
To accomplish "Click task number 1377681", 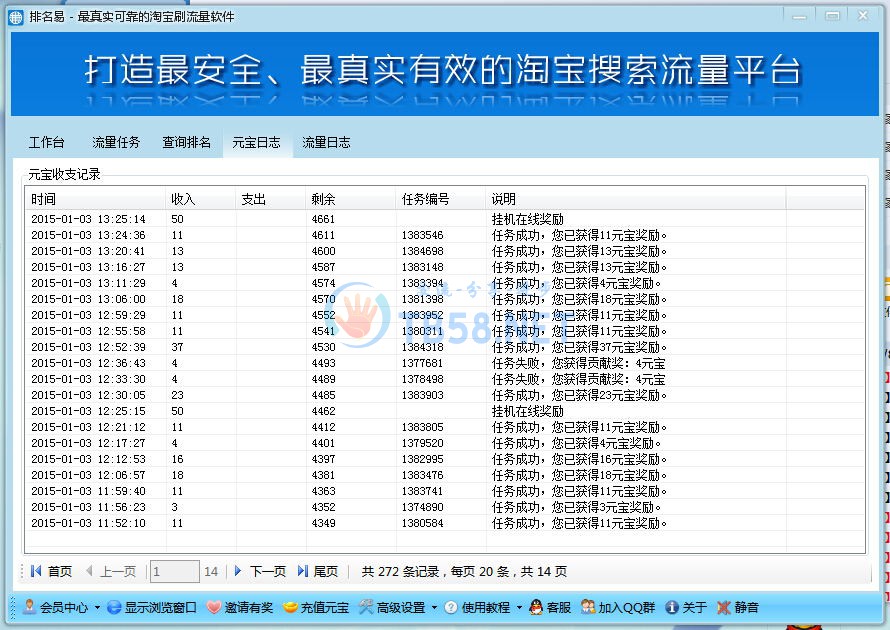I will (x=422, y=363).
